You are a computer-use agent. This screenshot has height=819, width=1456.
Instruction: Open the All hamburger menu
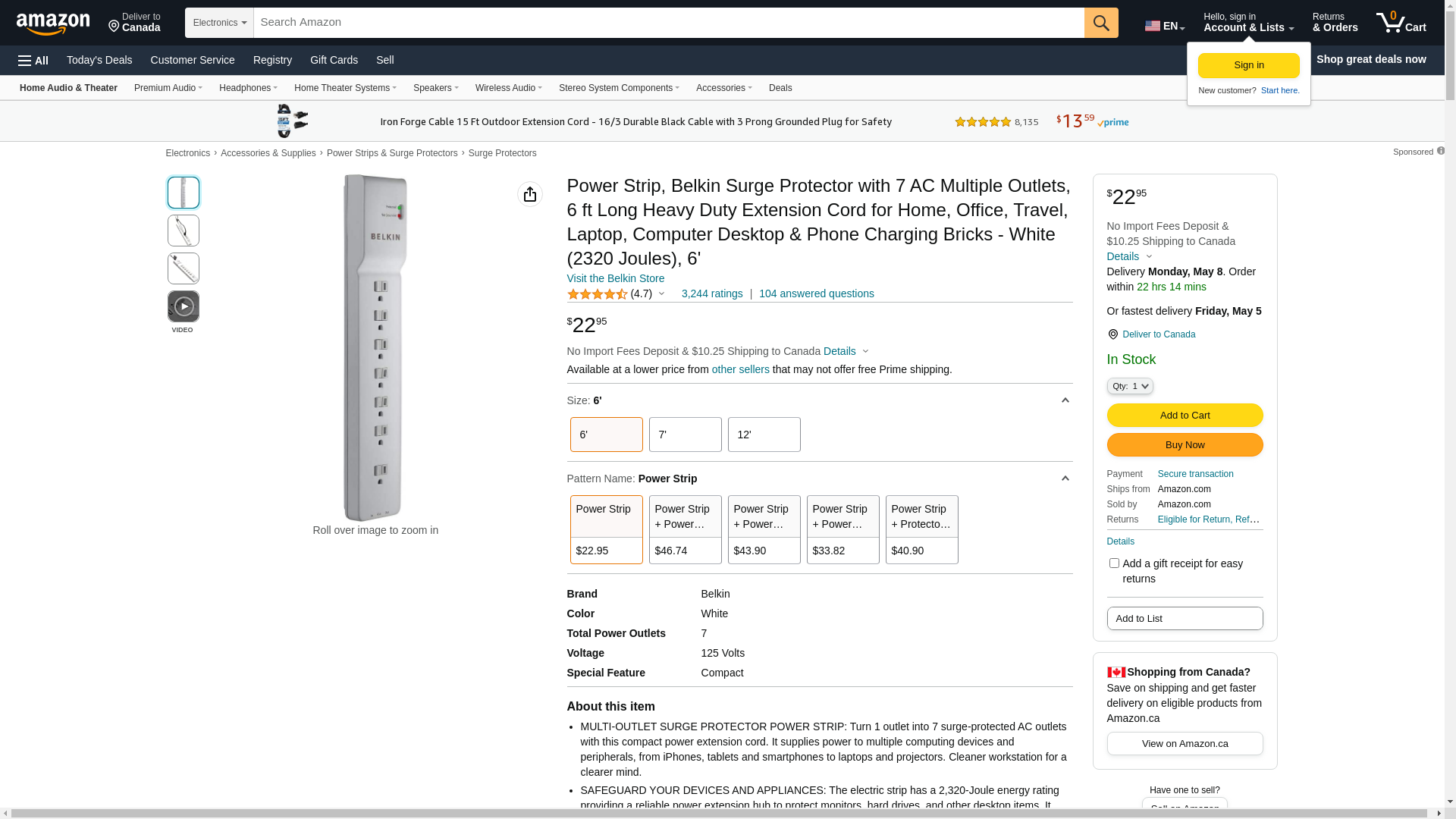pos(33,60)
